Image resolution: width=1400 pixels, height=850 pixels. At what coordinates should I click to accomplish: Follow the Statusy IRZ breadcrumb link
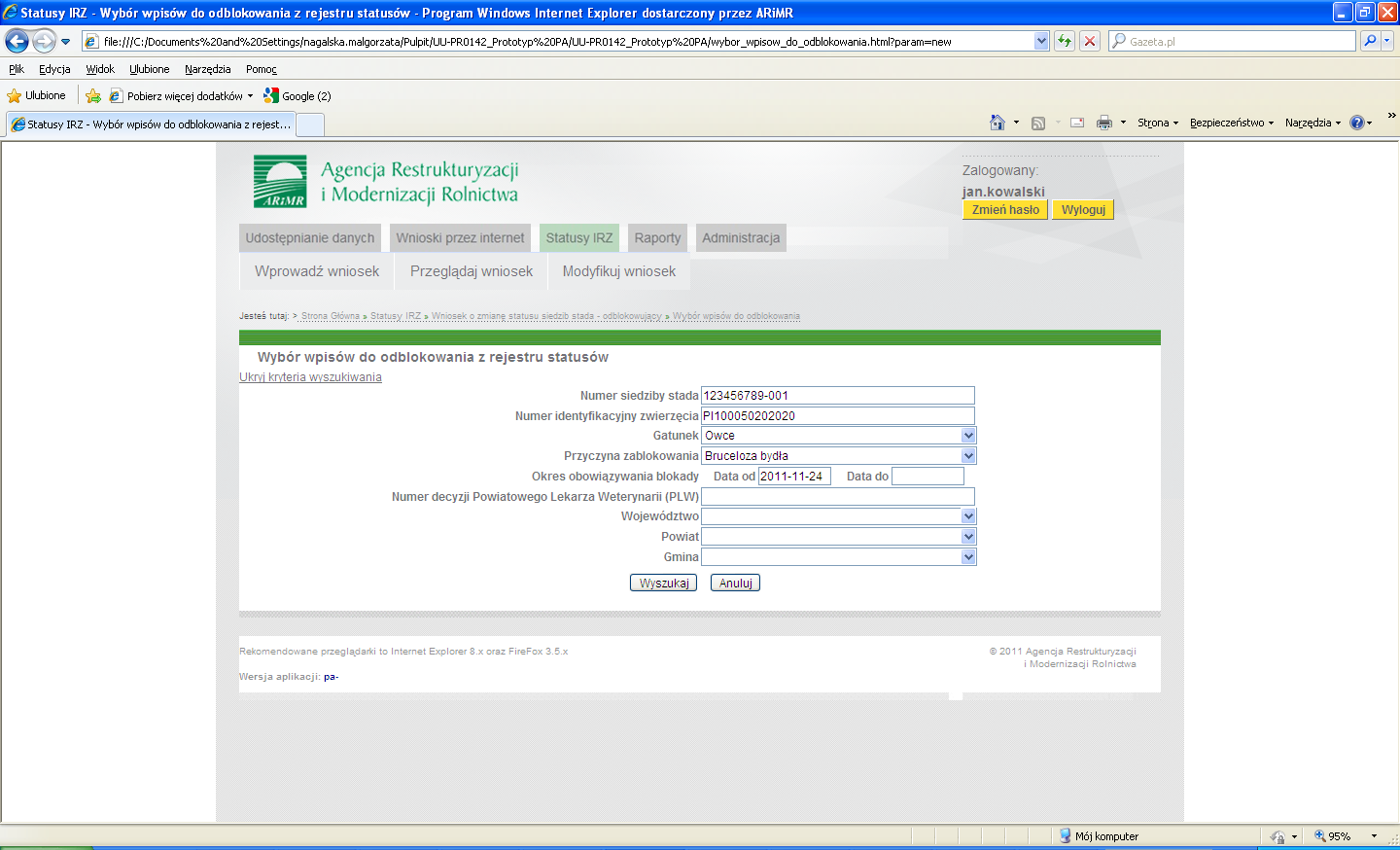click(396, 316)
